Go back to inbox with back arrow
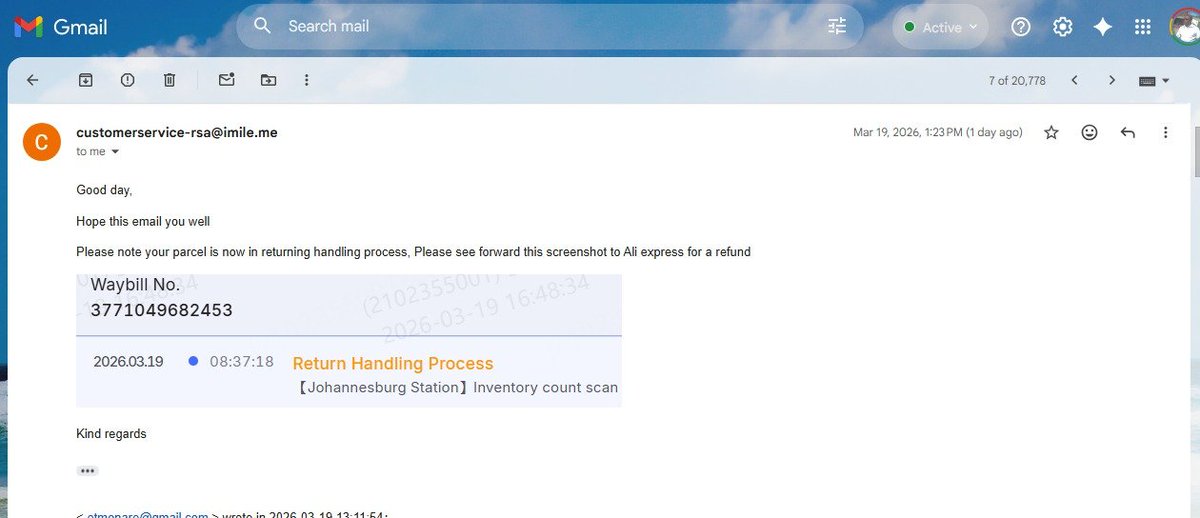Image resolution: width=1200 pixels, height=518 pixels. 32,80
